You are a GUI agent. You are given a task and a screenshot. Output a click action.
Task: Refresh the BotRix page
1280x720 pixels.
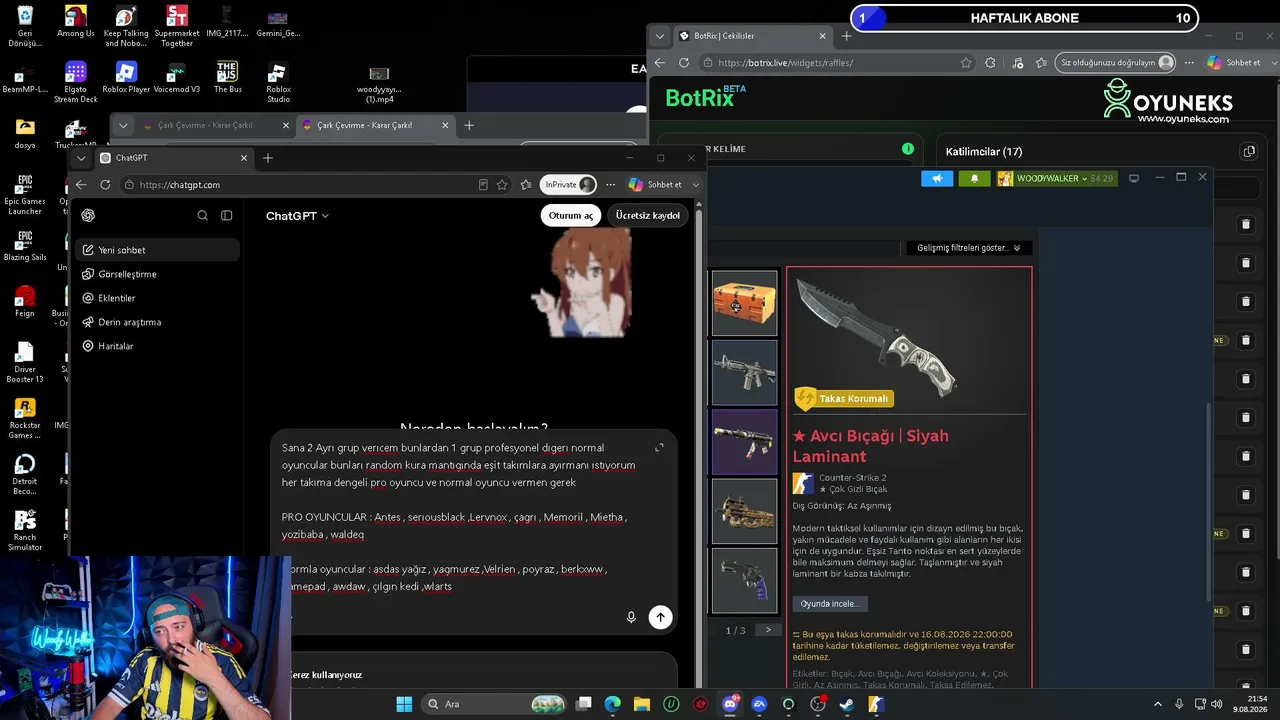684,62
